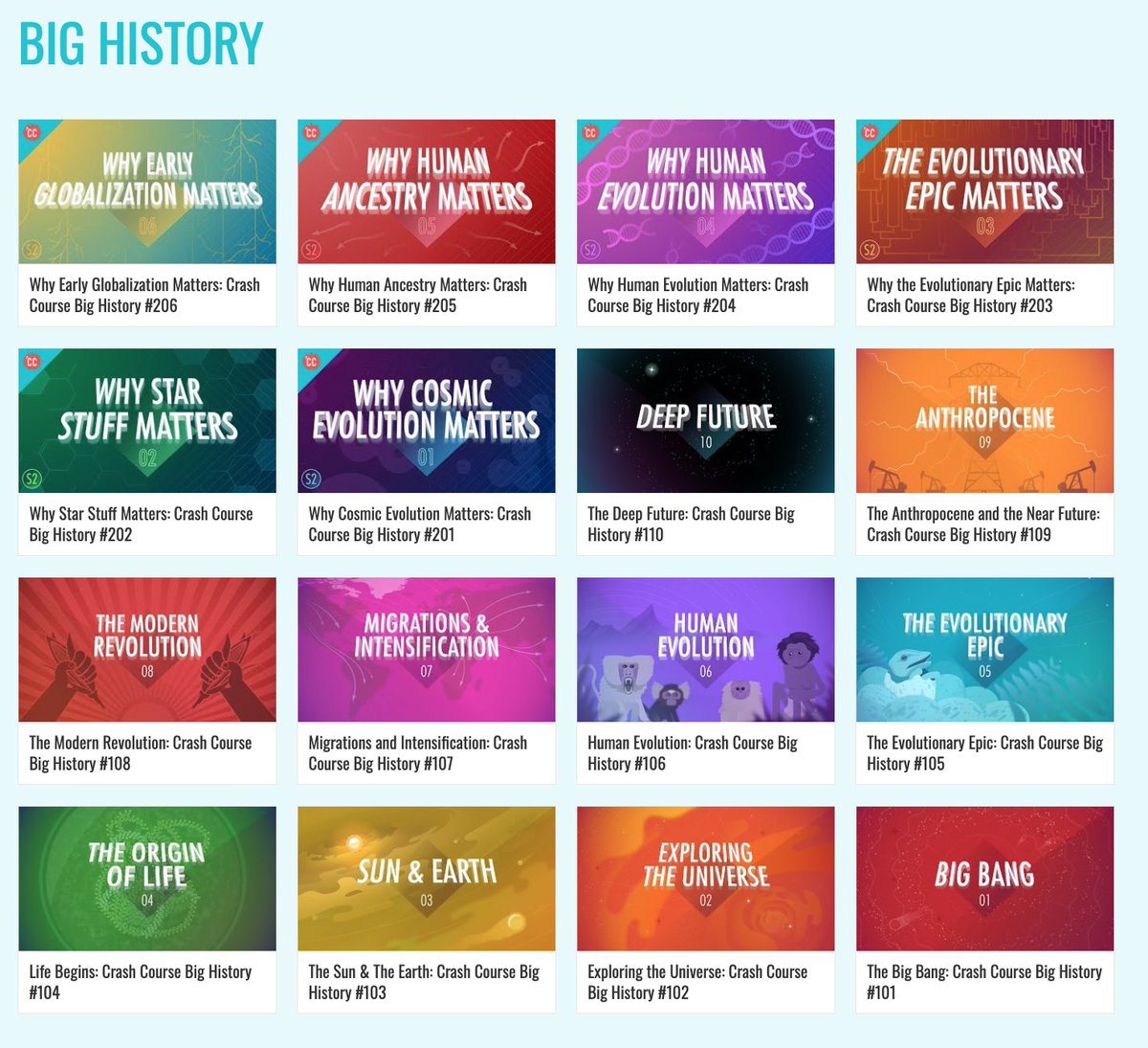This screenshot has width=1148, height=1048.
Task: Click title link Crash Course Big History #205
Action: pos(418,295)
